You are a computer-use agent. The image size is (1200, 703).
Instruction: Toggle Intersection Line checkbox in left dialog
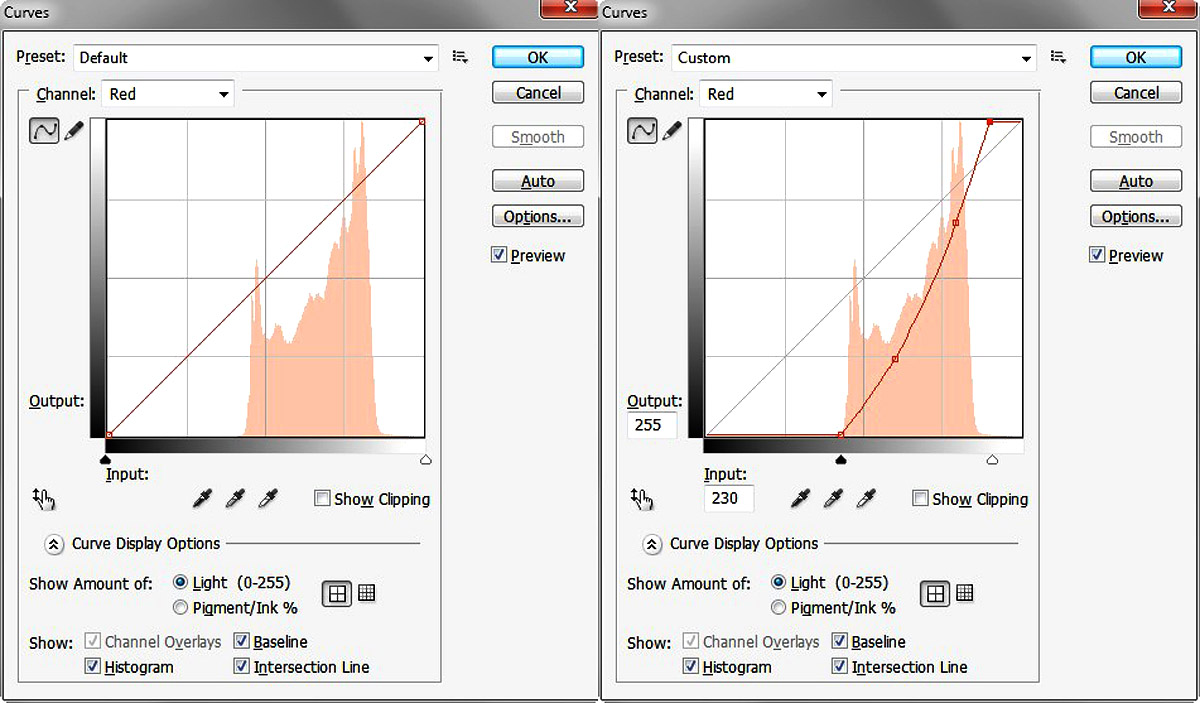click(242, 667)
